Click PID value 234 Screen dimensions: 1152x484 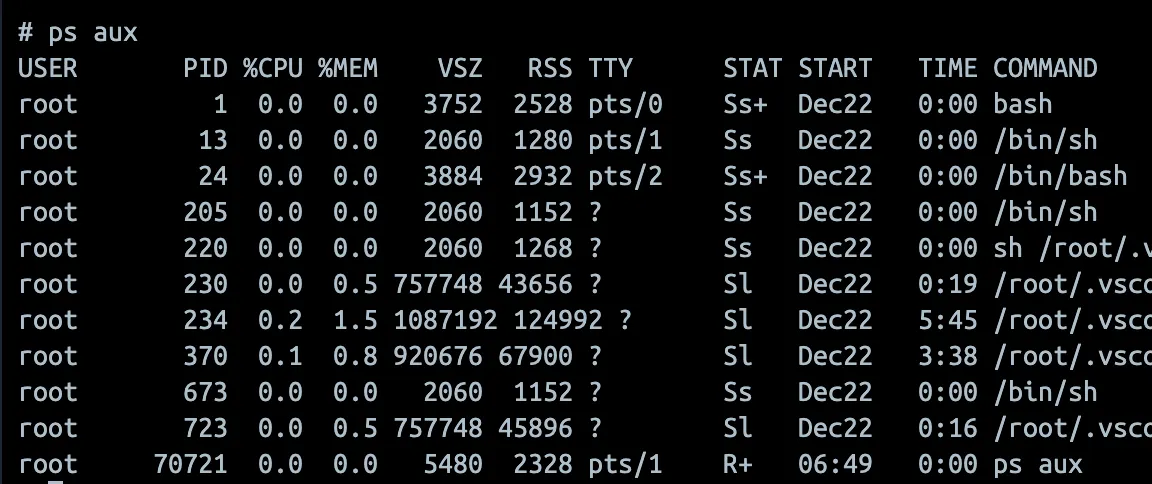206,320
